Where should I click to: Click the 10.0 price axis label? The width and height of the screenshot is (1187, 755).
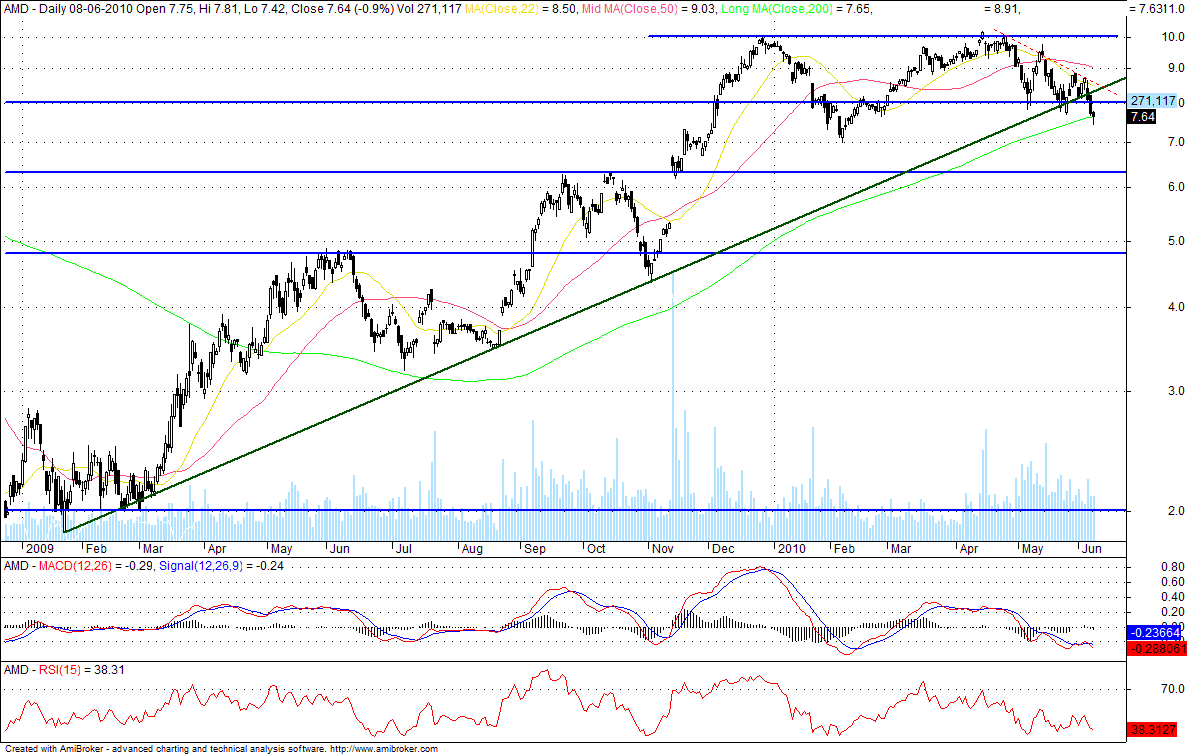click(x=1173, y=36)
